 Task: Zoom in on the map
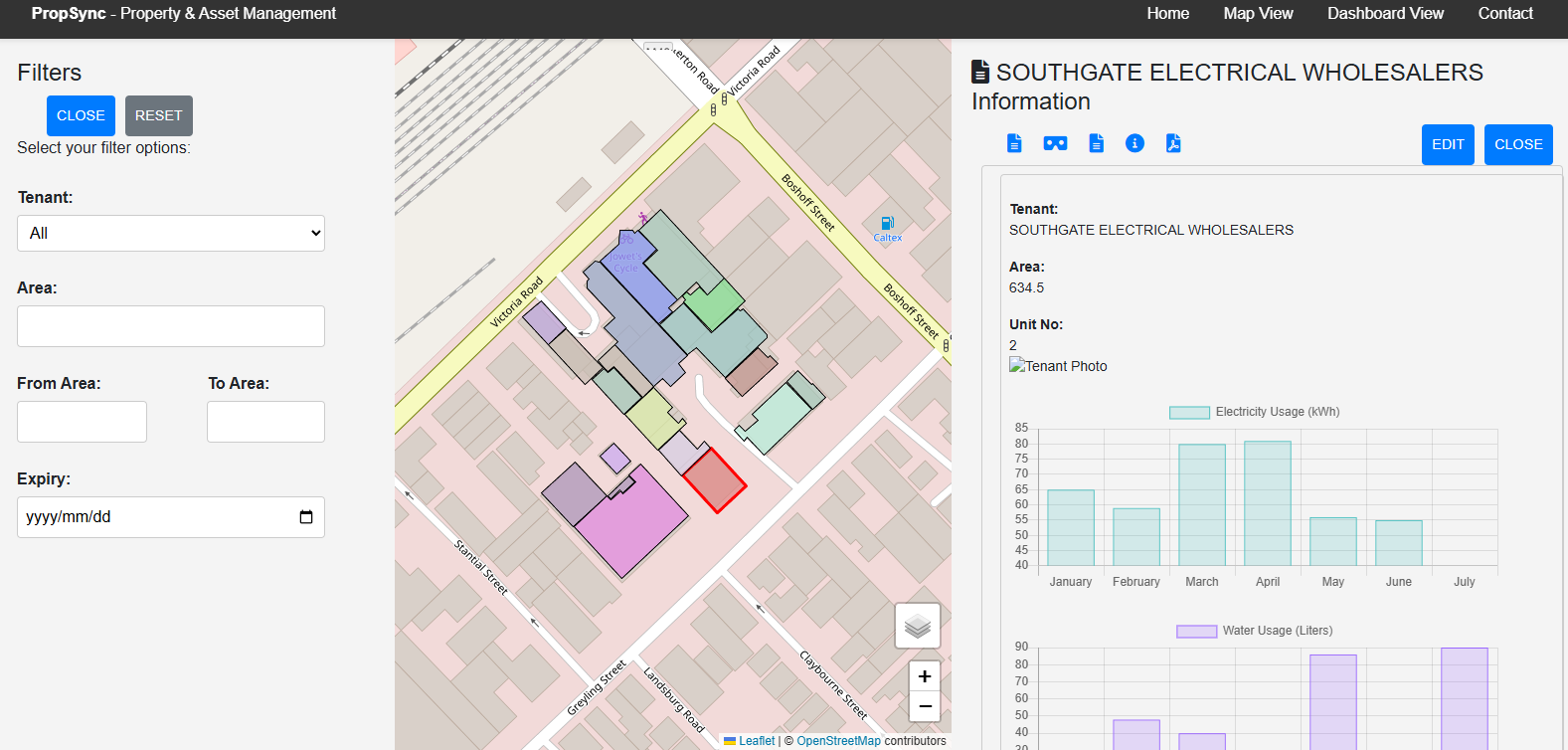click(x=925, y=676)
